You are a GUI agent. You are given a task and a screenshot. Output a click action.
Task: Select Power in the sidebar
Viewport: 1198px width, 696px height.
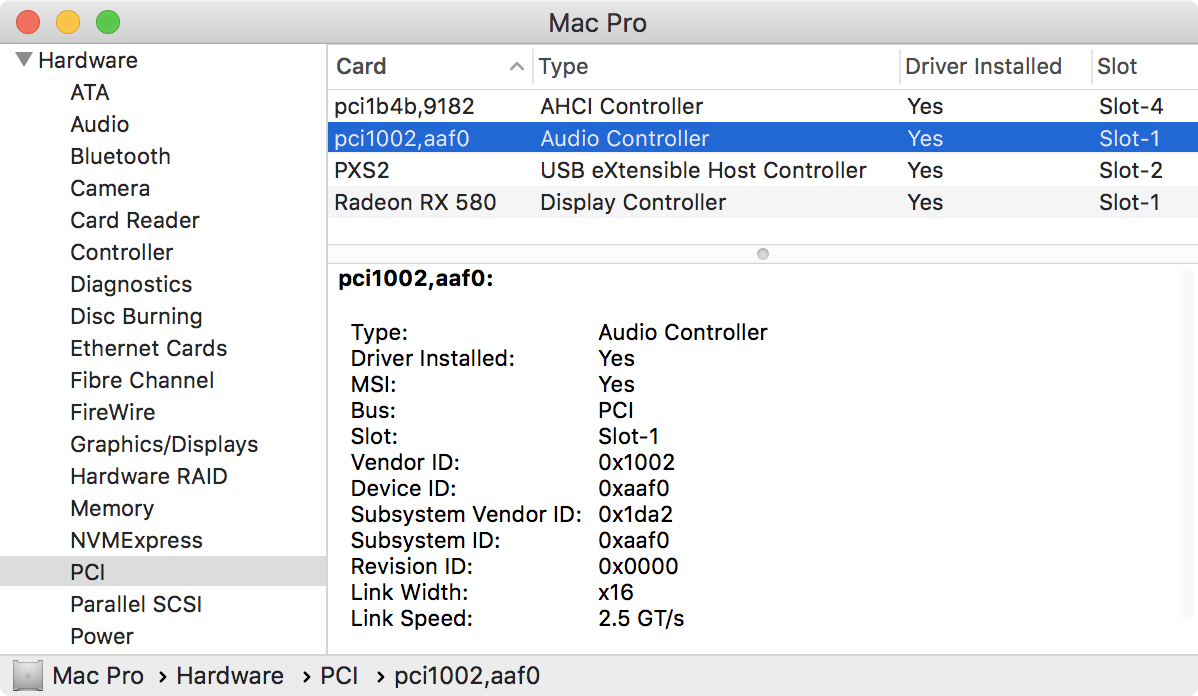pyautogui.click(x=102, y=636)
